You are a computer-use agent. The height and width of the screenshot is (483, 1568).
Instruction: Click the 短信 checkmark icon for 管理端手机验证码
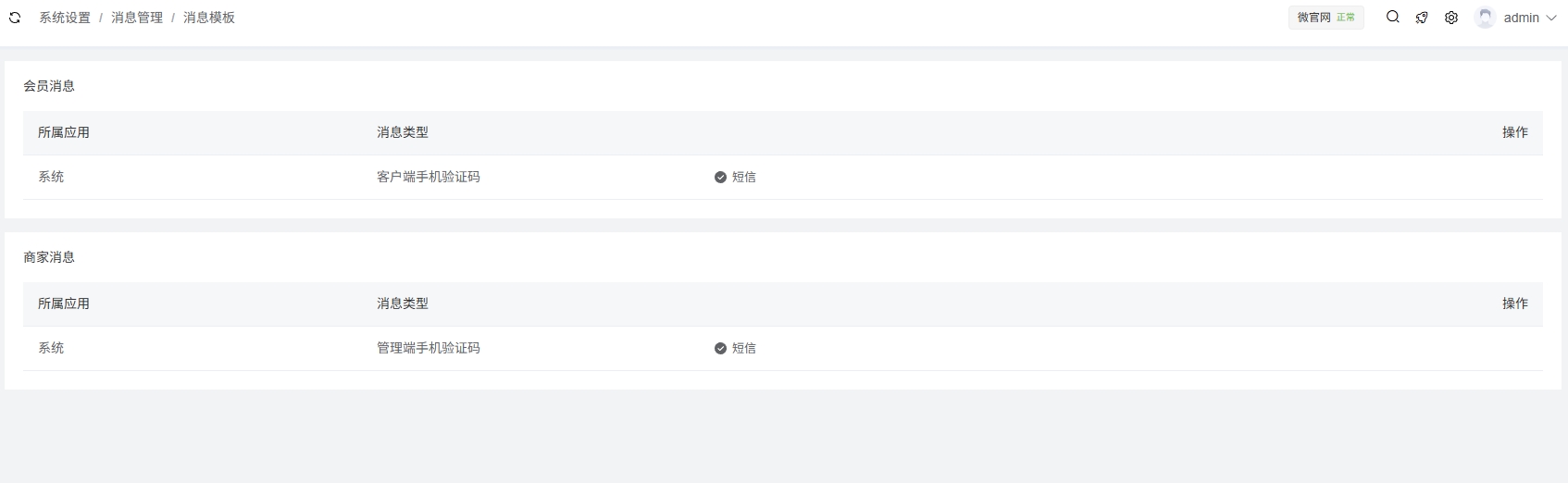720,348
